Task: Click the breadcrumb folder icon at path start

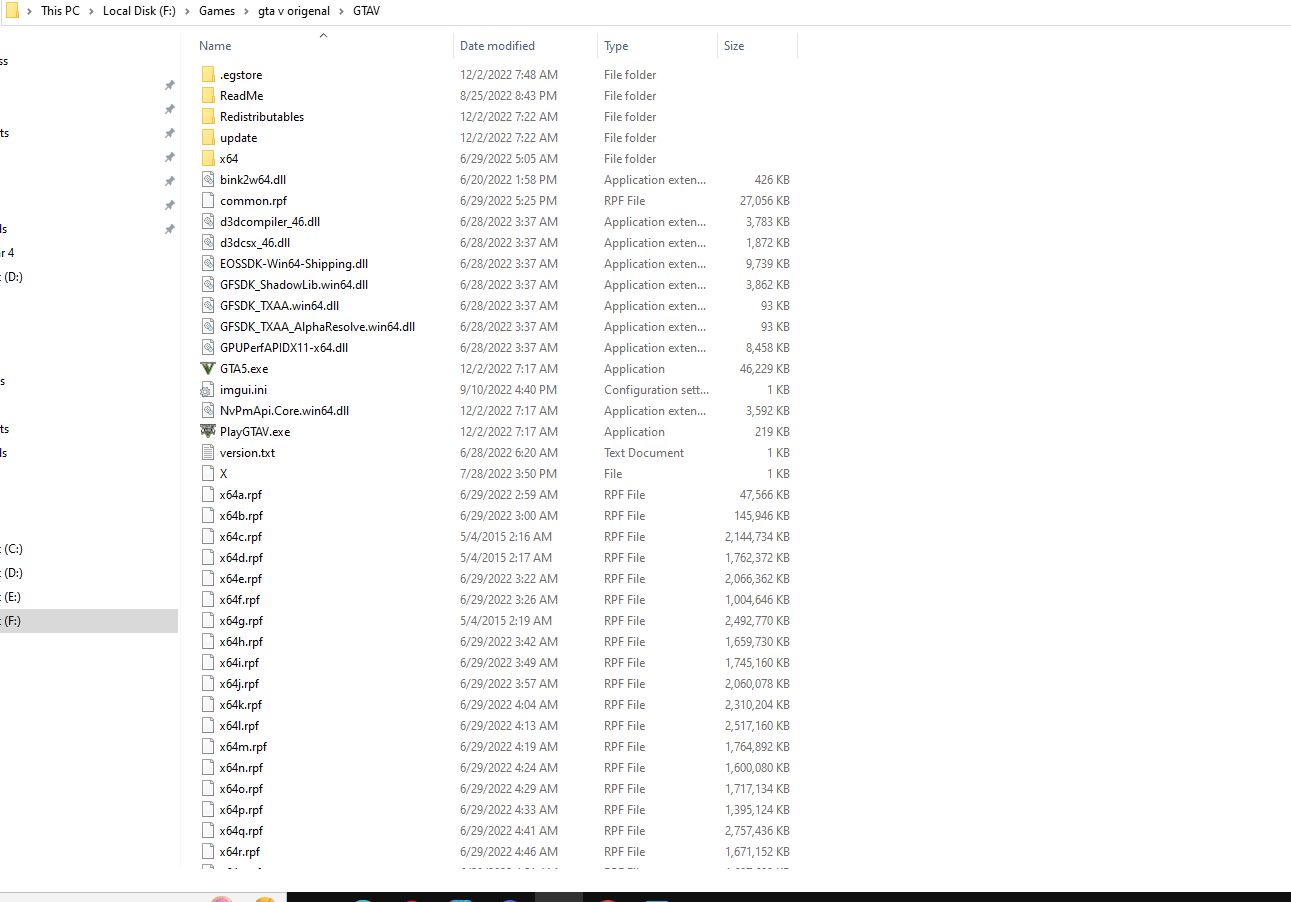Action: (12, 10)
